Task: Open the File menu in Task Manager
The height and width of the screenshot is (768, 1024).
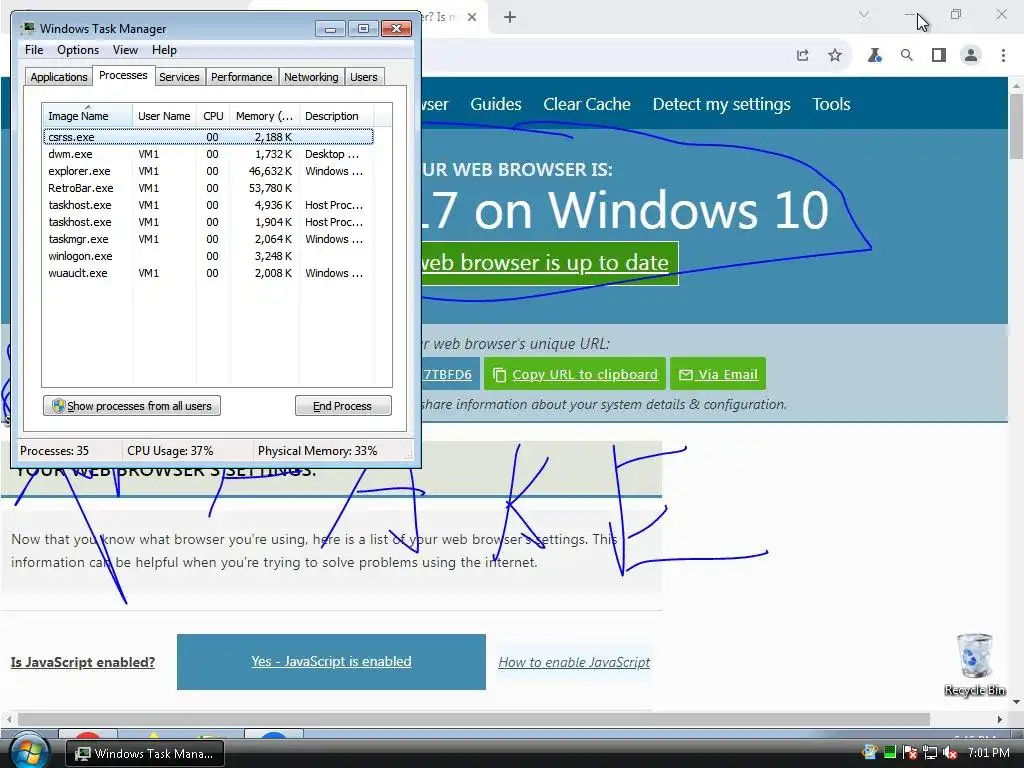Action: click(x=34, y=50)
